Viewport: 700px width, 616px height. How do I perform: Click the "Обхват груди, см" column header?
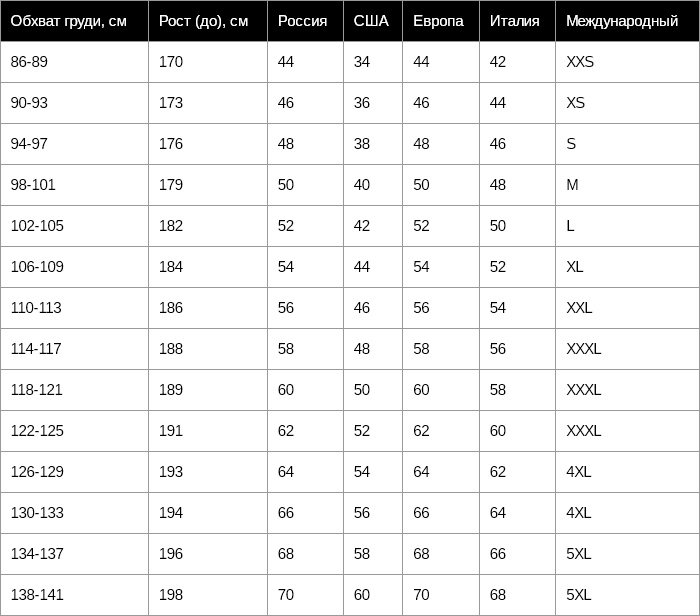[68, 21]
